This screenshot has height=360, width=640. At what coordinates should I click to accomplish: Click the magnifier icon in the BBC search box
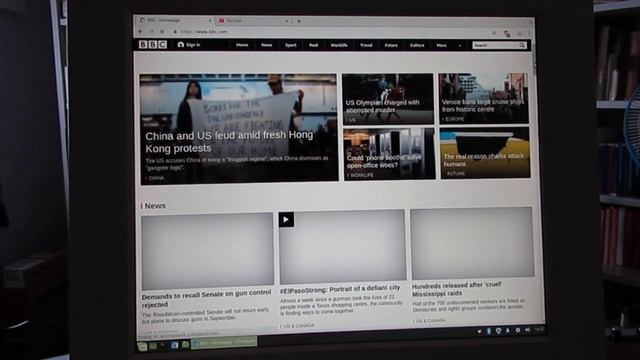tap(522, 45)
